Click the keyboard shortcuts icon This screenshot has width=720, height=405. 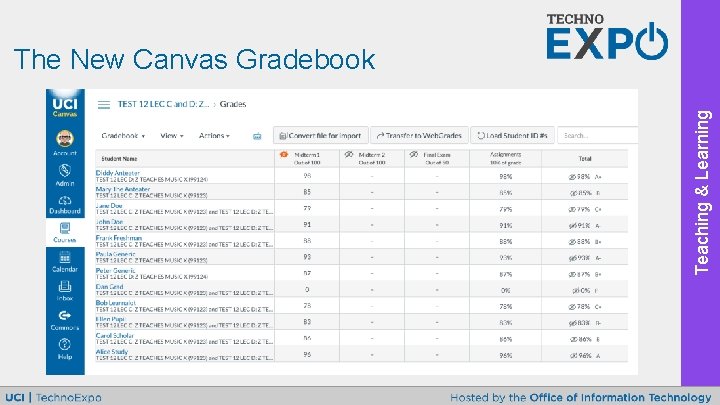click(x=257, y=136)
